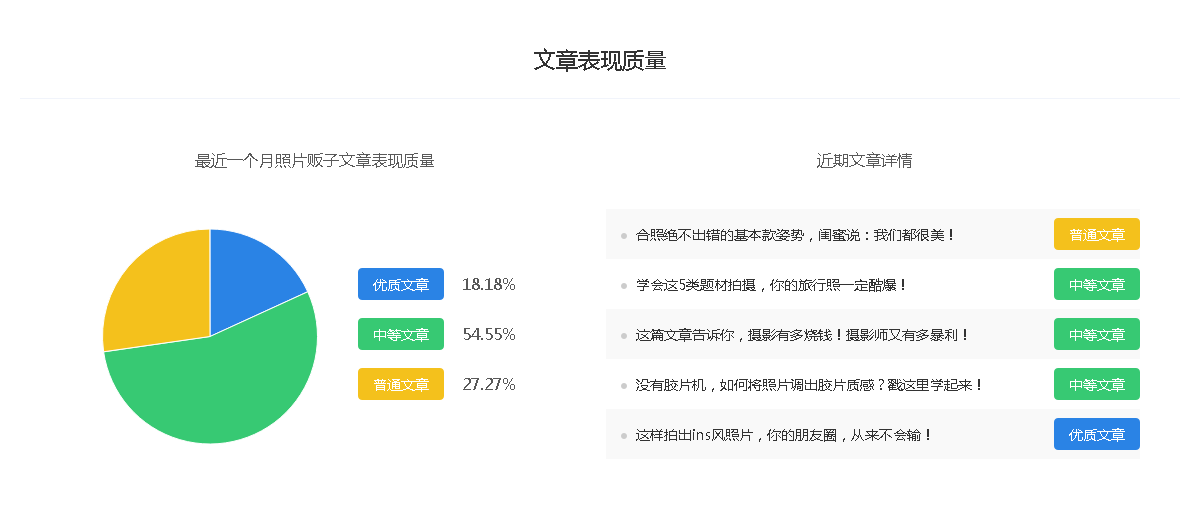This screenshot has height=529, width=1200.
Task: Click the yellow 普通文章 legend button
Action: 400,385
